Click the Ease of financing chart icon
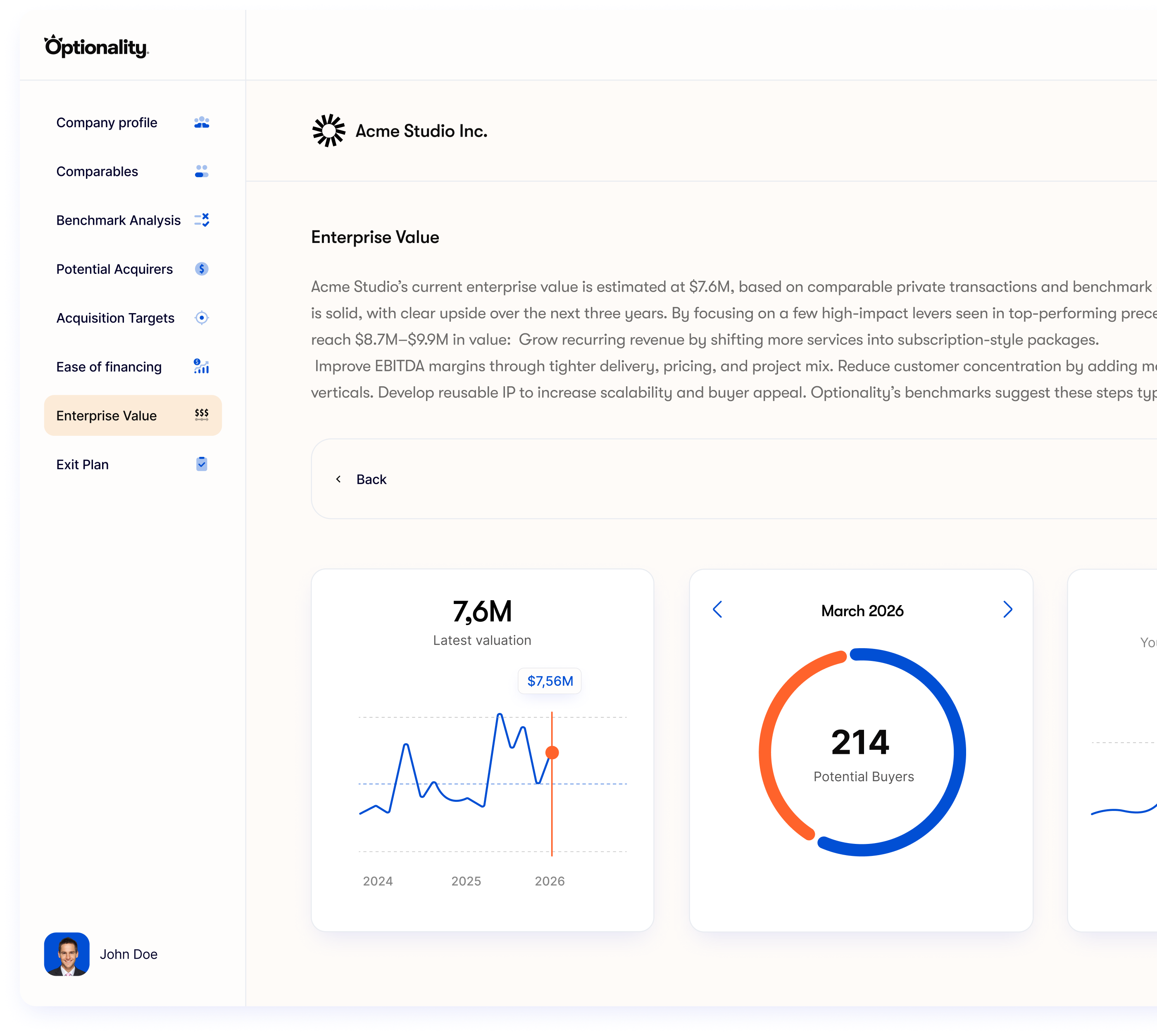Image resolution: width=1157 pixels, height=1036 pixels. (x=202, y=366)
